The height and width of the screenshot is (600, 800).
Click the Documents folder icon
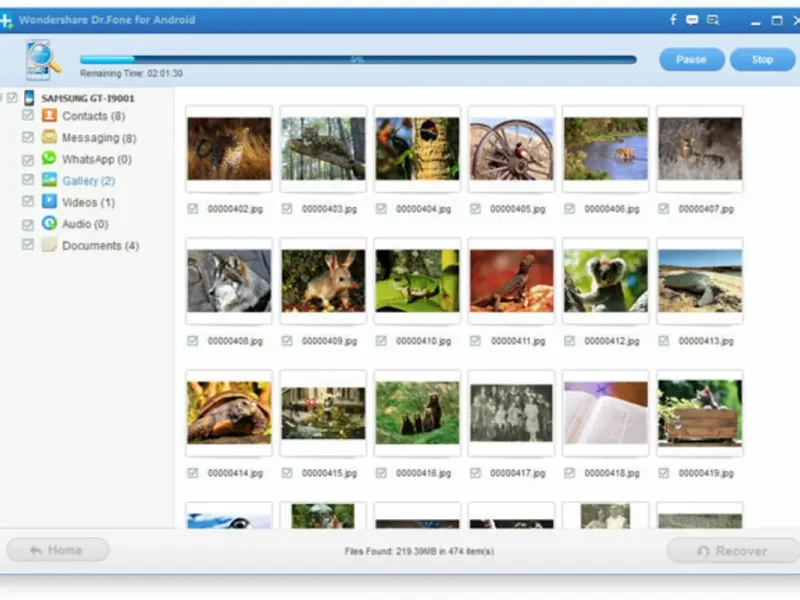click(x=49, y=245)
